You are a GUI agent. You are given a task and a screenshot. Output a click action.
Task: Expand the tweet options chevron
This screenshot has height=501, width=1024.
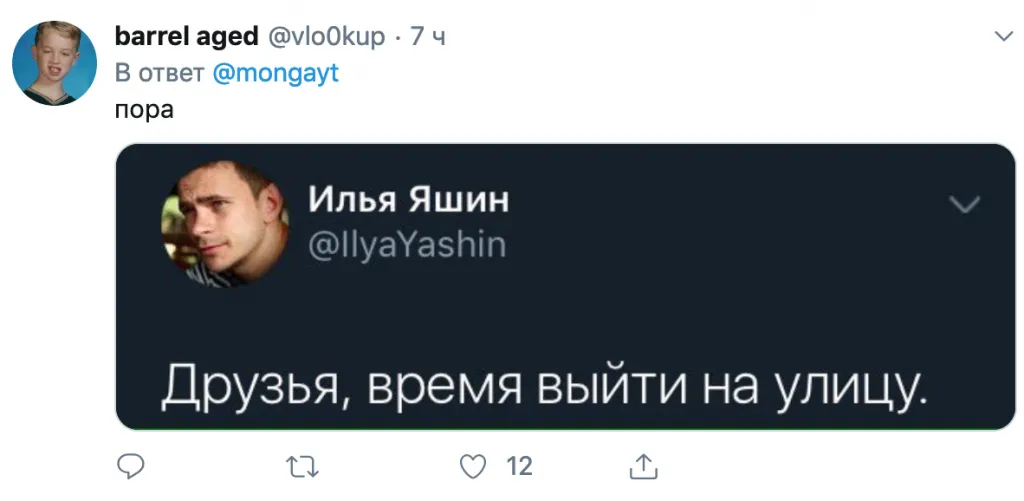click(x=1003, y=37)
